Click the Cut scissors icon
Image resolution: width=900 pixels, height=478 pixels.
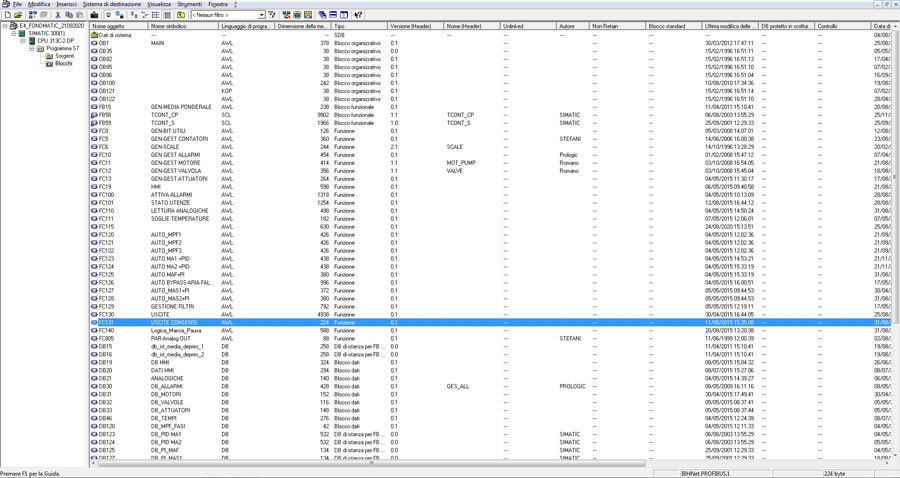tap(58, 15)
